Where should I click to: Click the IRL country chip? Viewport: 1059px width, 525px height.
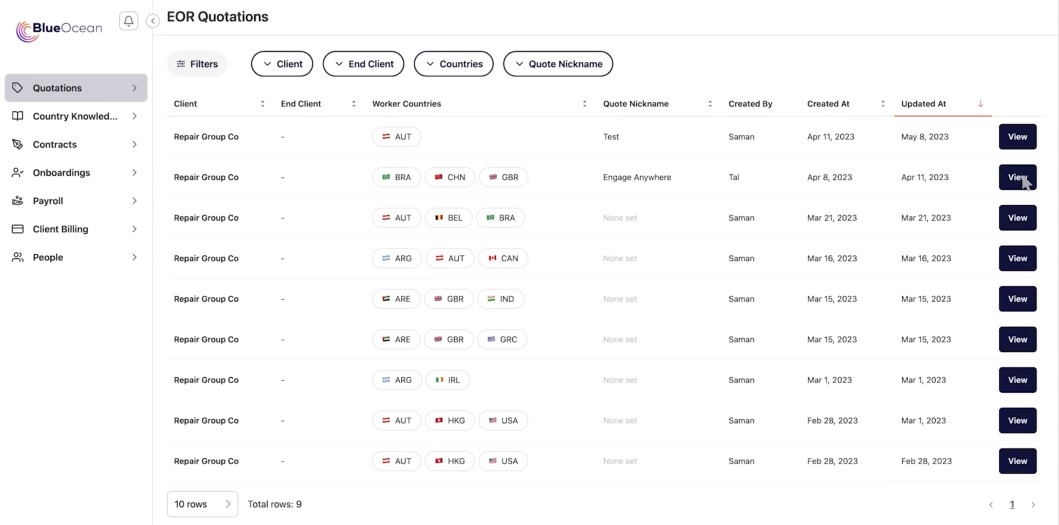[x=447, y=380]
